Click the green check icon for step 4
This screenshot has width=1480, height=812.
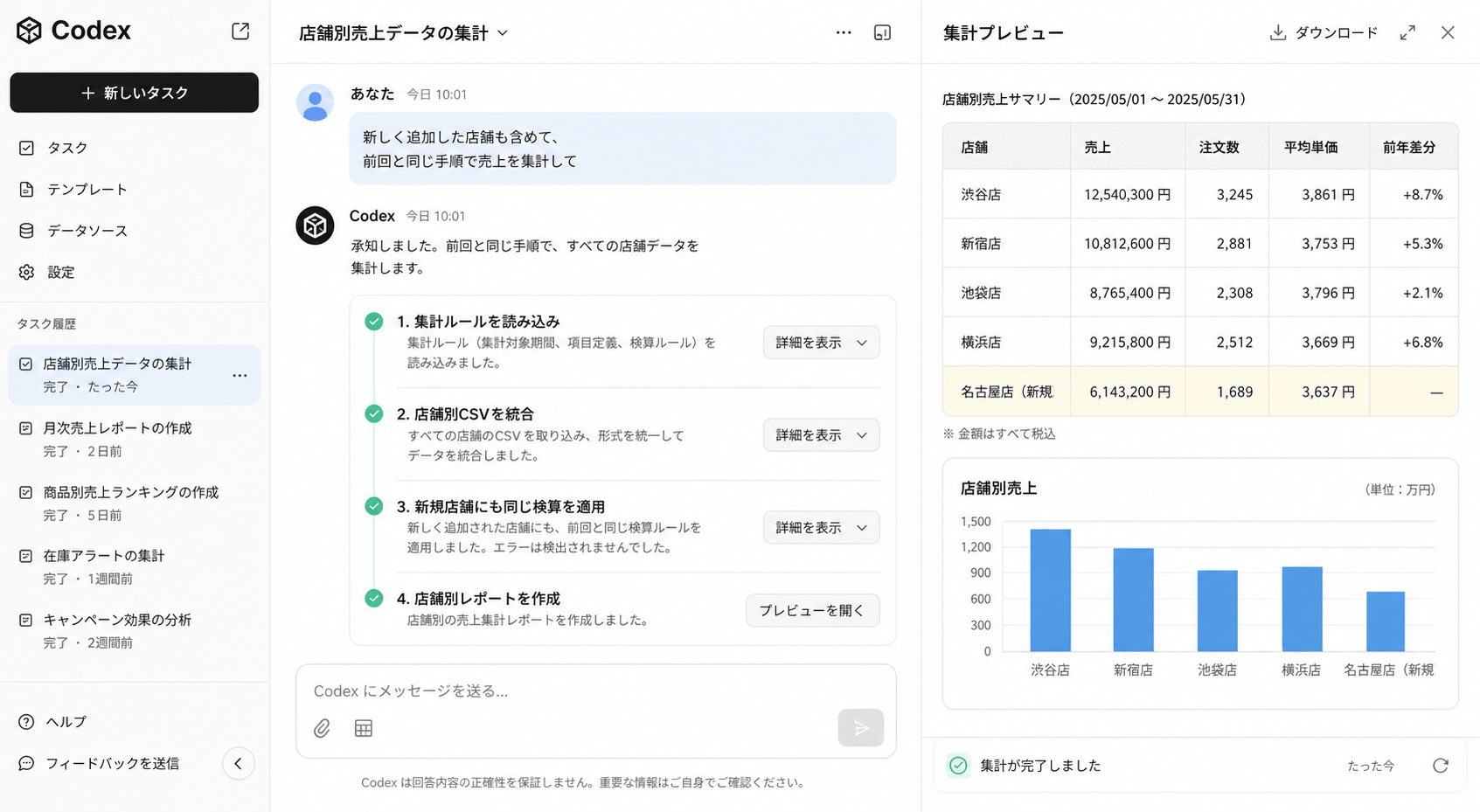[x=374, y=598]
